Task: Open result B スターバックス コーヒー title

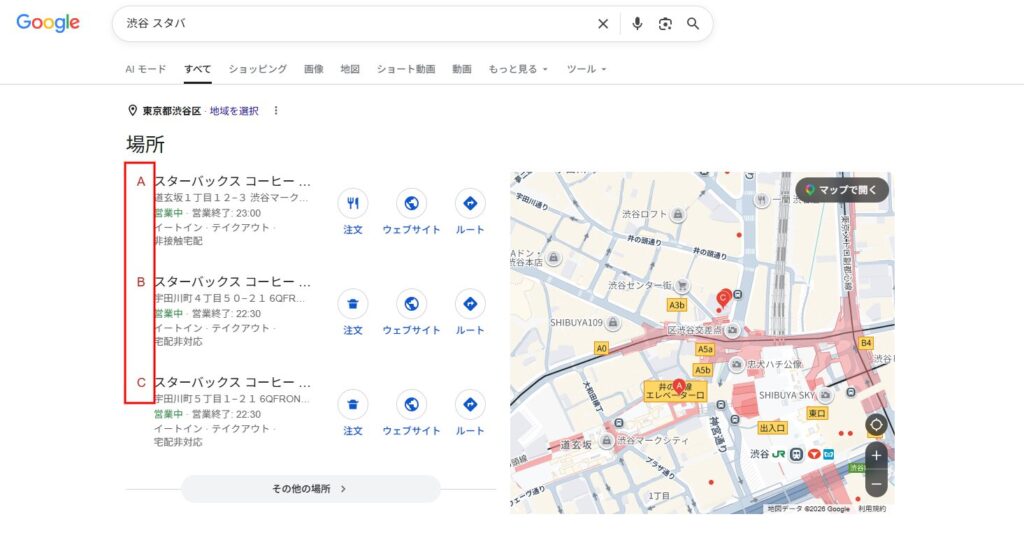Action: (x=232, y=281)
